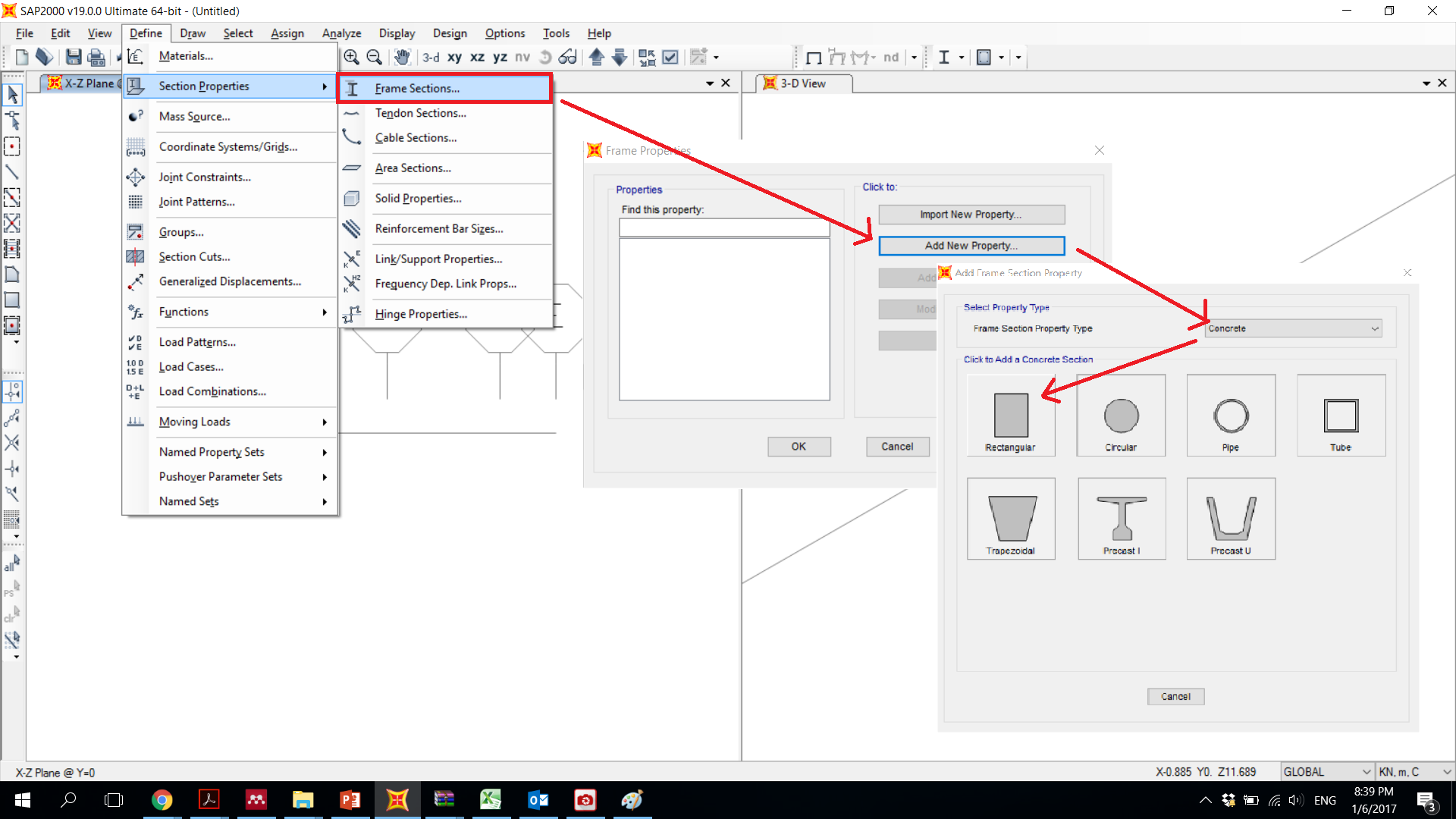Click the Find this property input field
The width and height of the screenshot is (1456, 819).
[724, 227]
